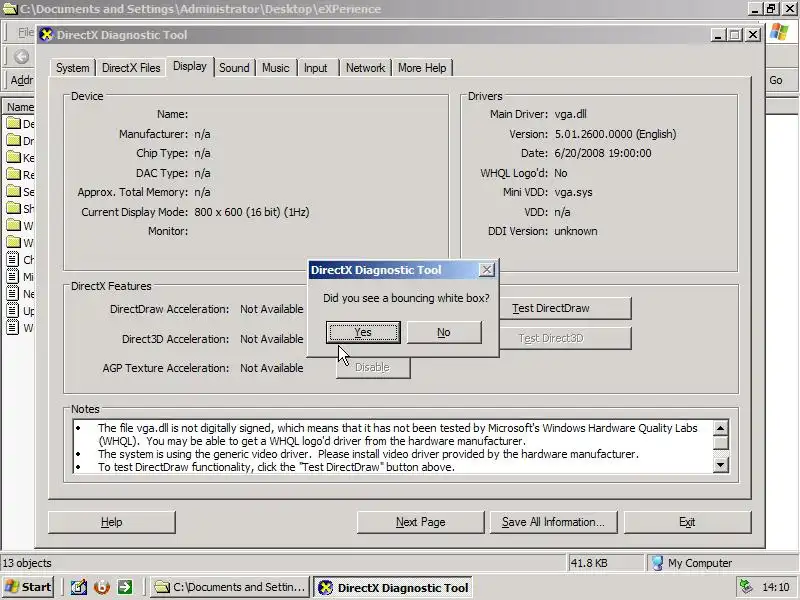Viewport: 800px width, 600px height.
Task: Answer No in the bouncing box dialog
Action: tap(443, 332)
